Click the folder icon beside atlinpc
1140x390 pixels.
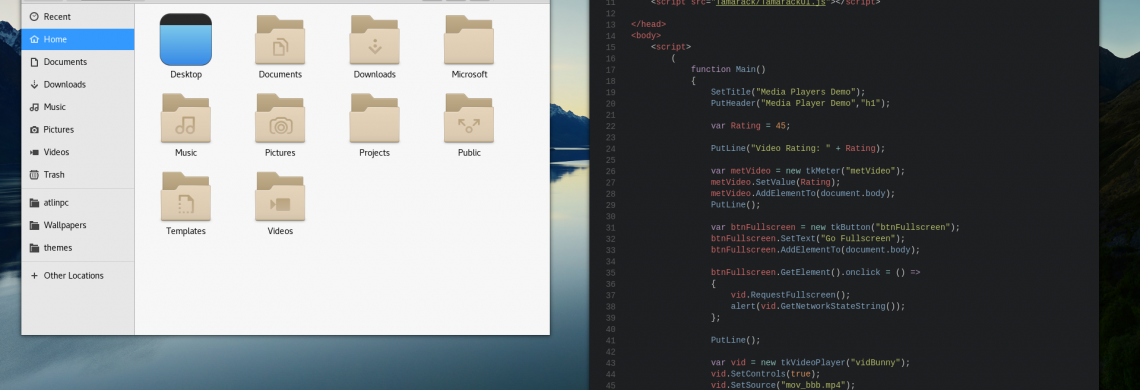pyautogui.click(x=34, y=202)
